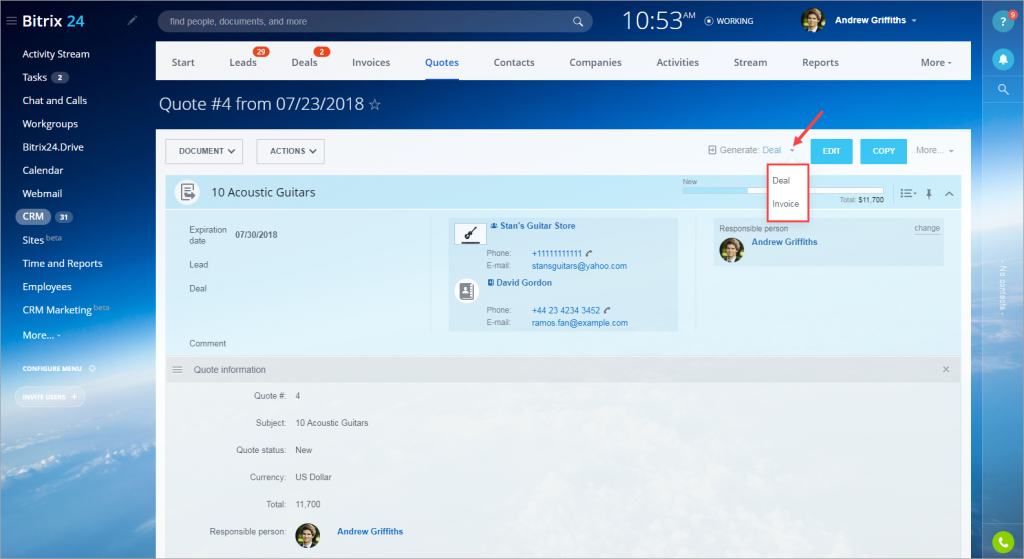The width and height of the screenshot is (1024, 559).
Task: Click phone number +44 23 4234 3452
Action: pyautogui.click(x=566, y=311)
